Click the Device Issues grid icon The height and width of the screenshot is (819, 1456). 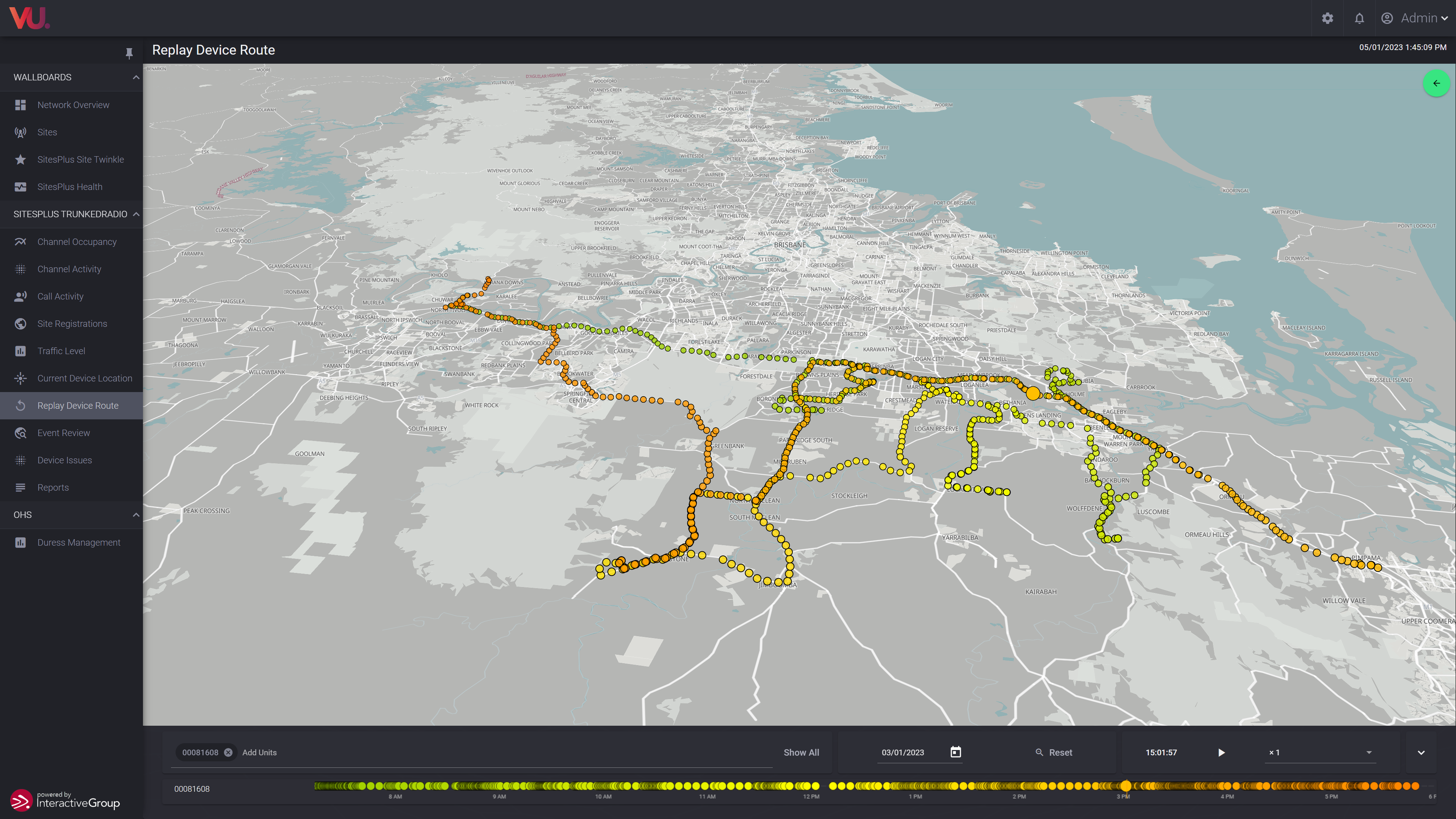pyautogui.click(x=20, y=460)
